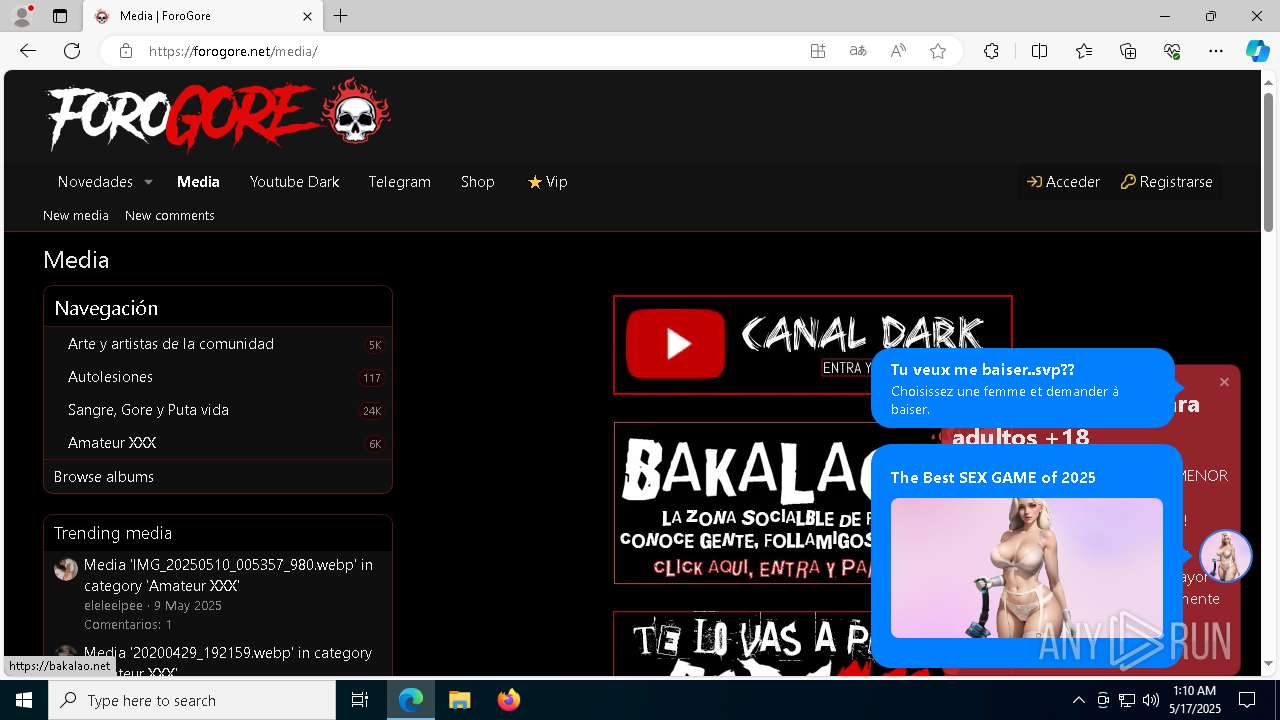Open the taskbar volume control

1150,700
